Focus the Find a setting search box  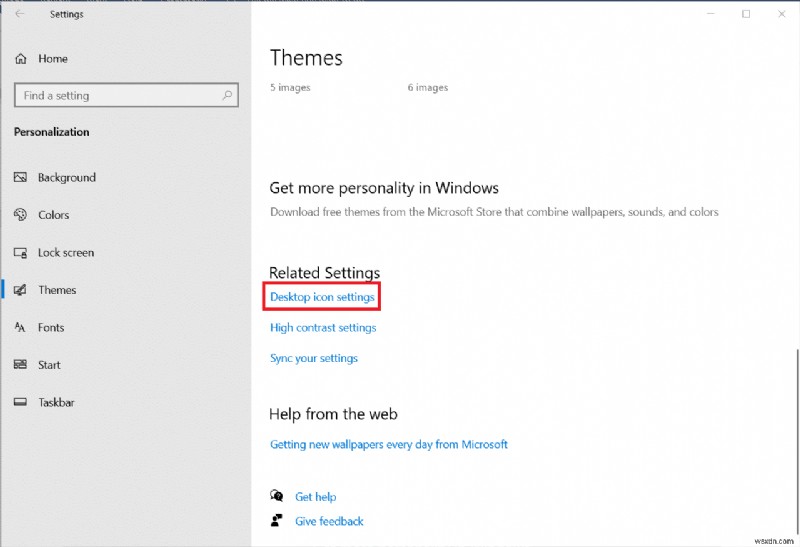pyautogui.click(x=115, y=96)
